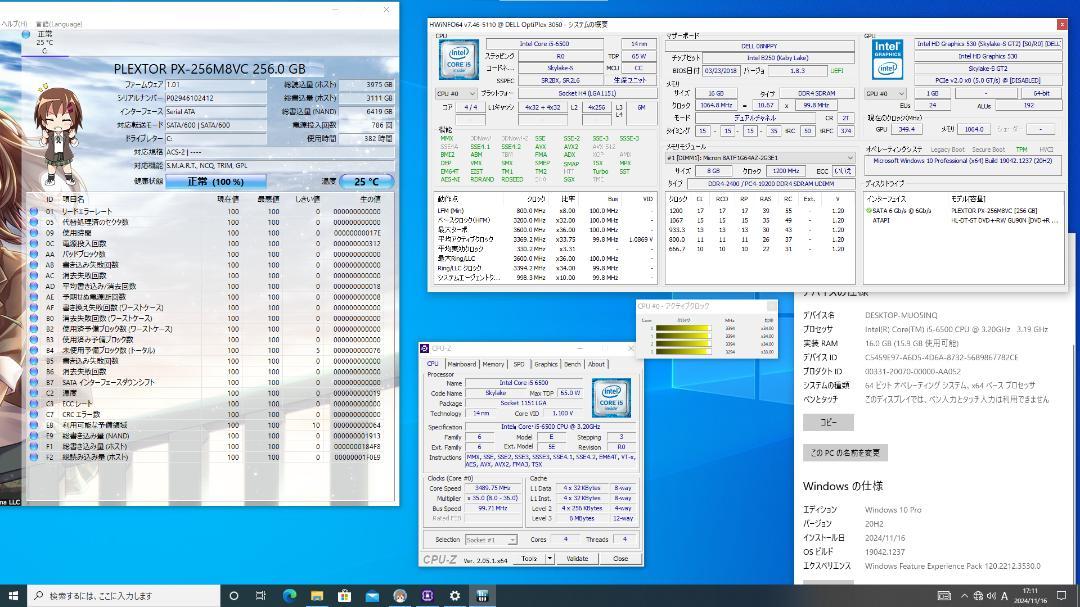Open Microsoft Store from the taskbar
This screenshot has height=607, width=1080.
coord(344,595)
